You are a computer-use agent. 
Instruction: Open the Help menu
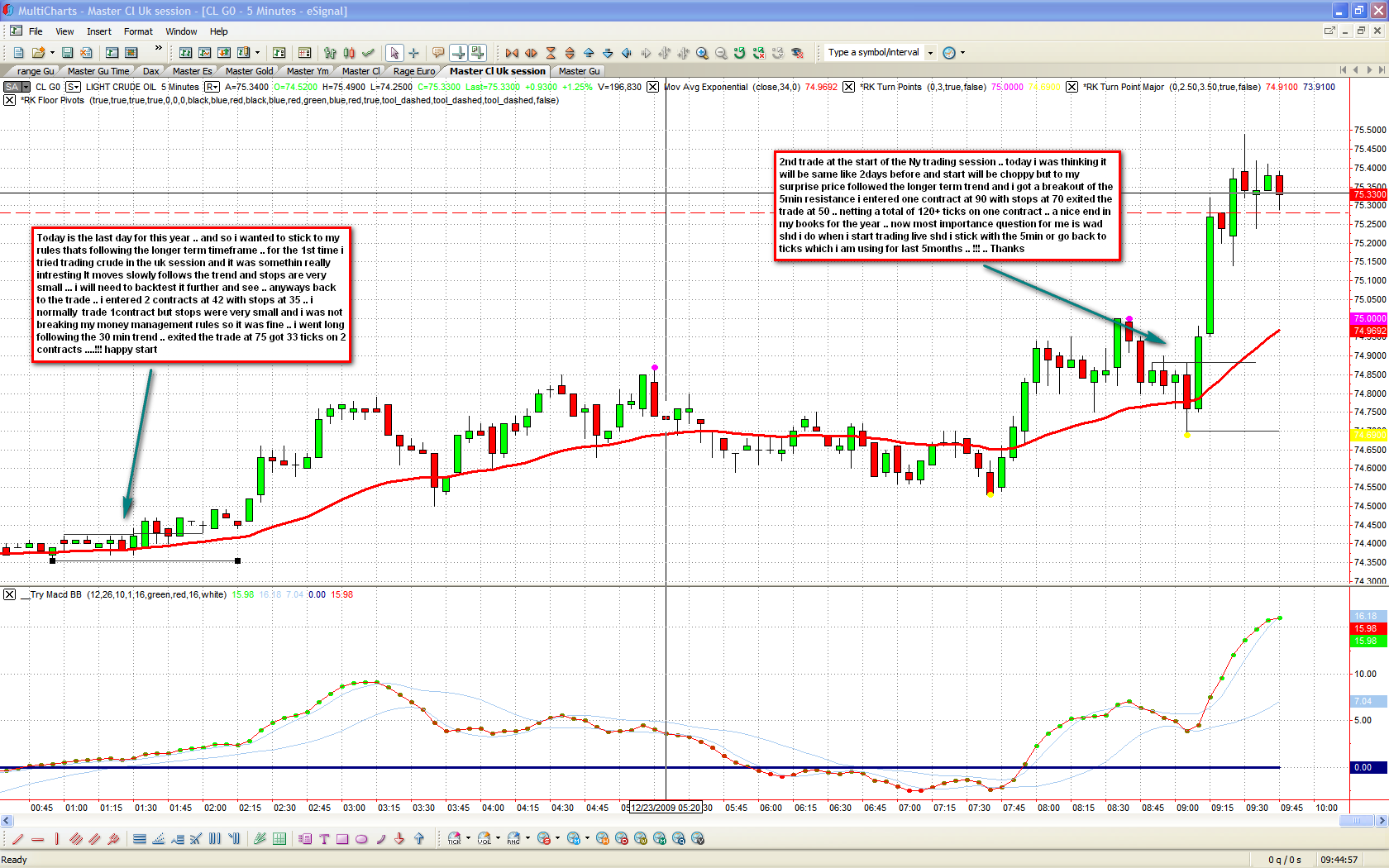[x=219, y=31]
